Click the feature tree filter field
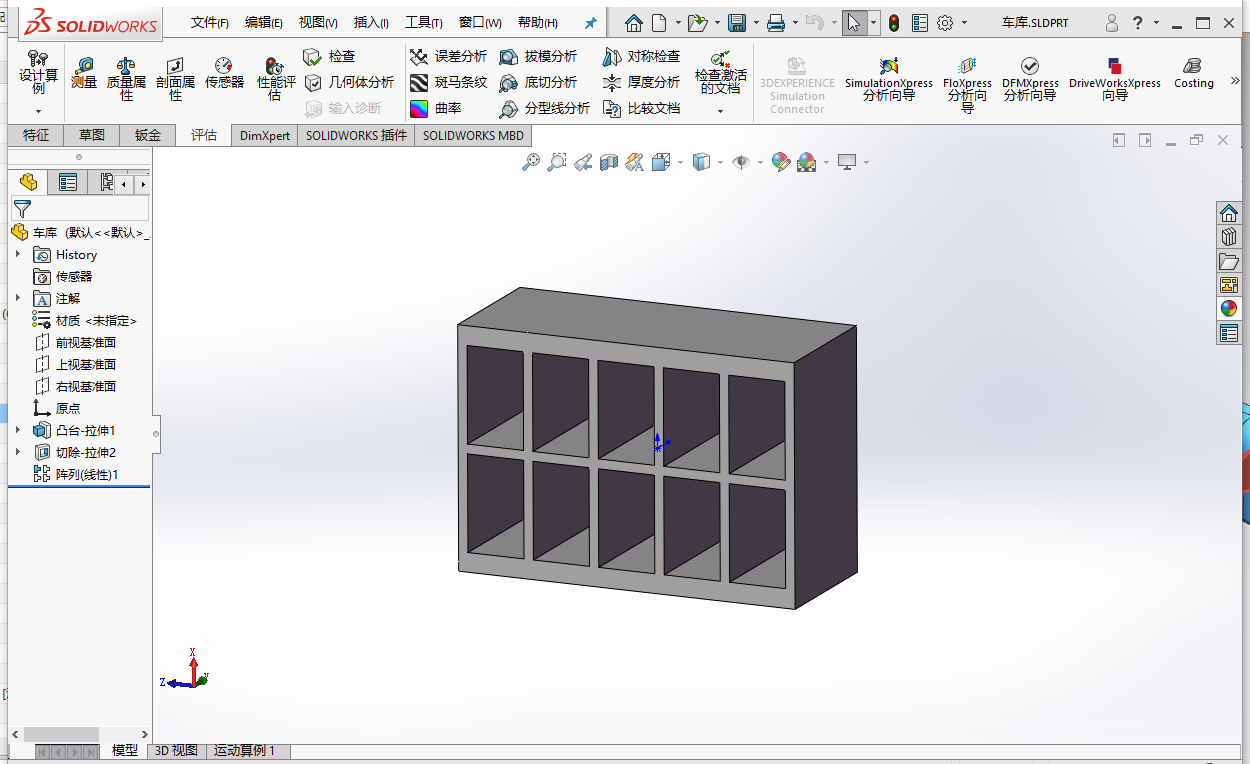Viewport: 1250px width, 764px height. [80, 208]
